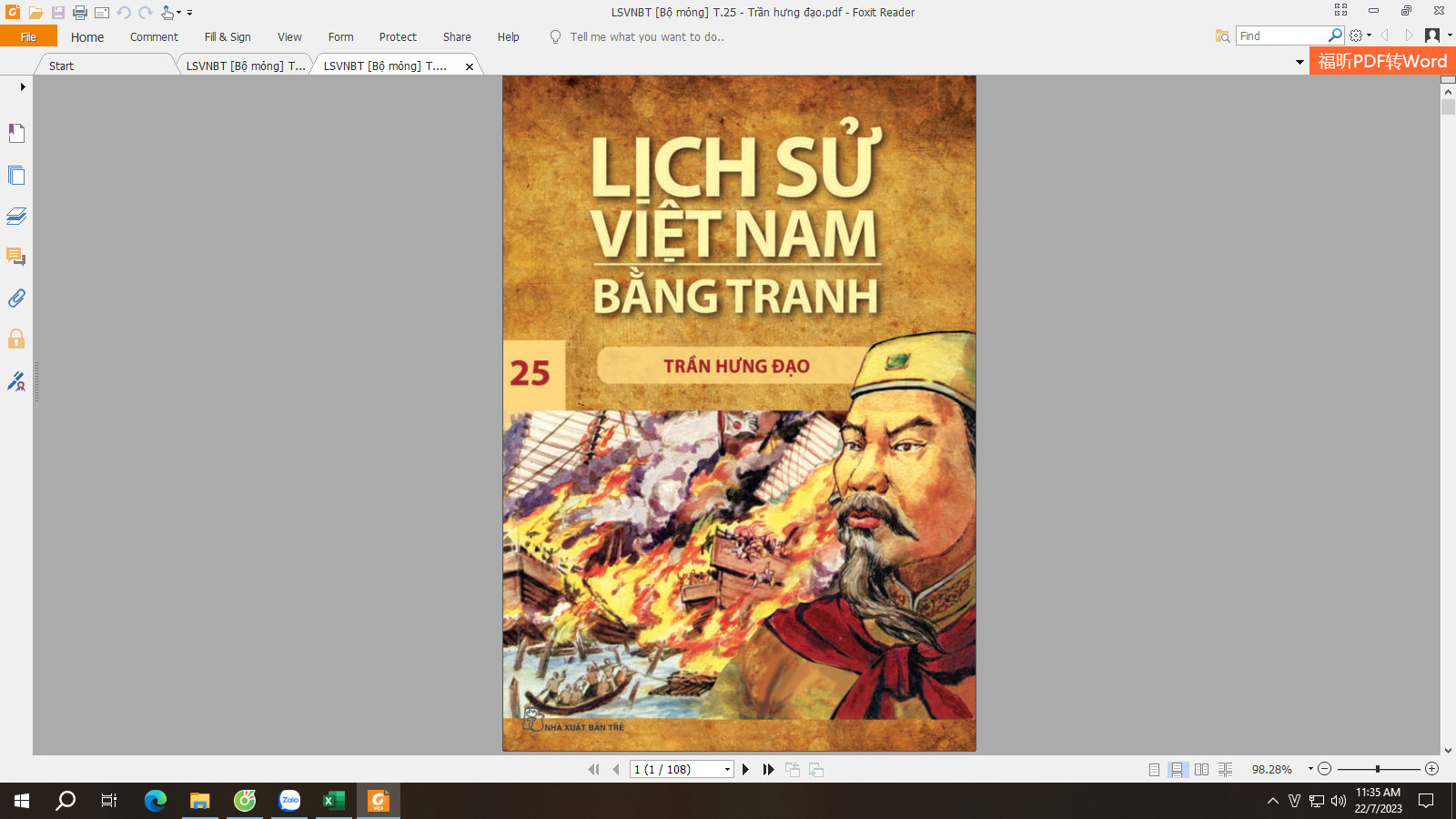The image size is (1456, 819).
Task: Go to the next page
Action: pyautogui.click(x=745, y=769)
